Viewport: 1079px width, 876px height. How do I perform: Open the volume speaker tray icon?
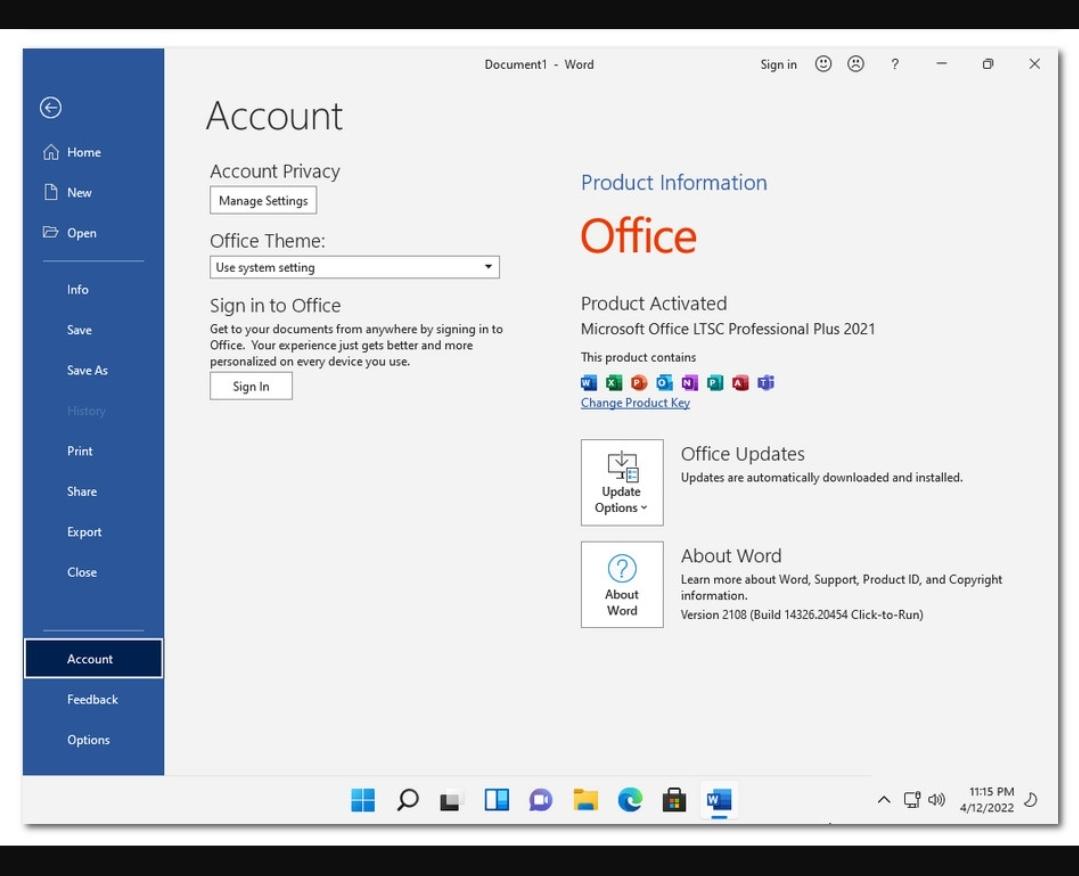click(x=937, y=800)
